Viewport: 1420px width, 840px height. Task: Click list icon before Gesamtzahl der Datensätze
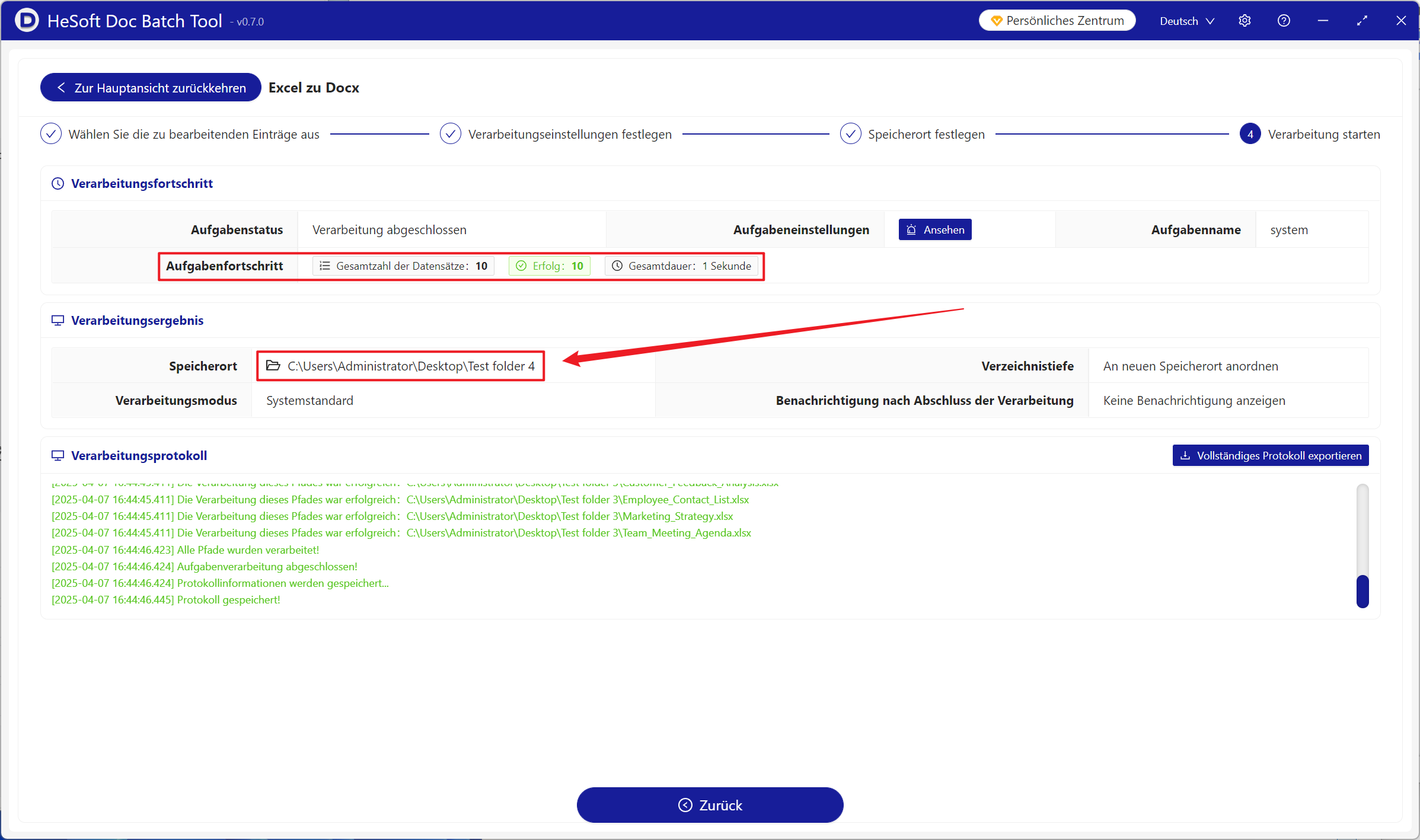[325, 266]
